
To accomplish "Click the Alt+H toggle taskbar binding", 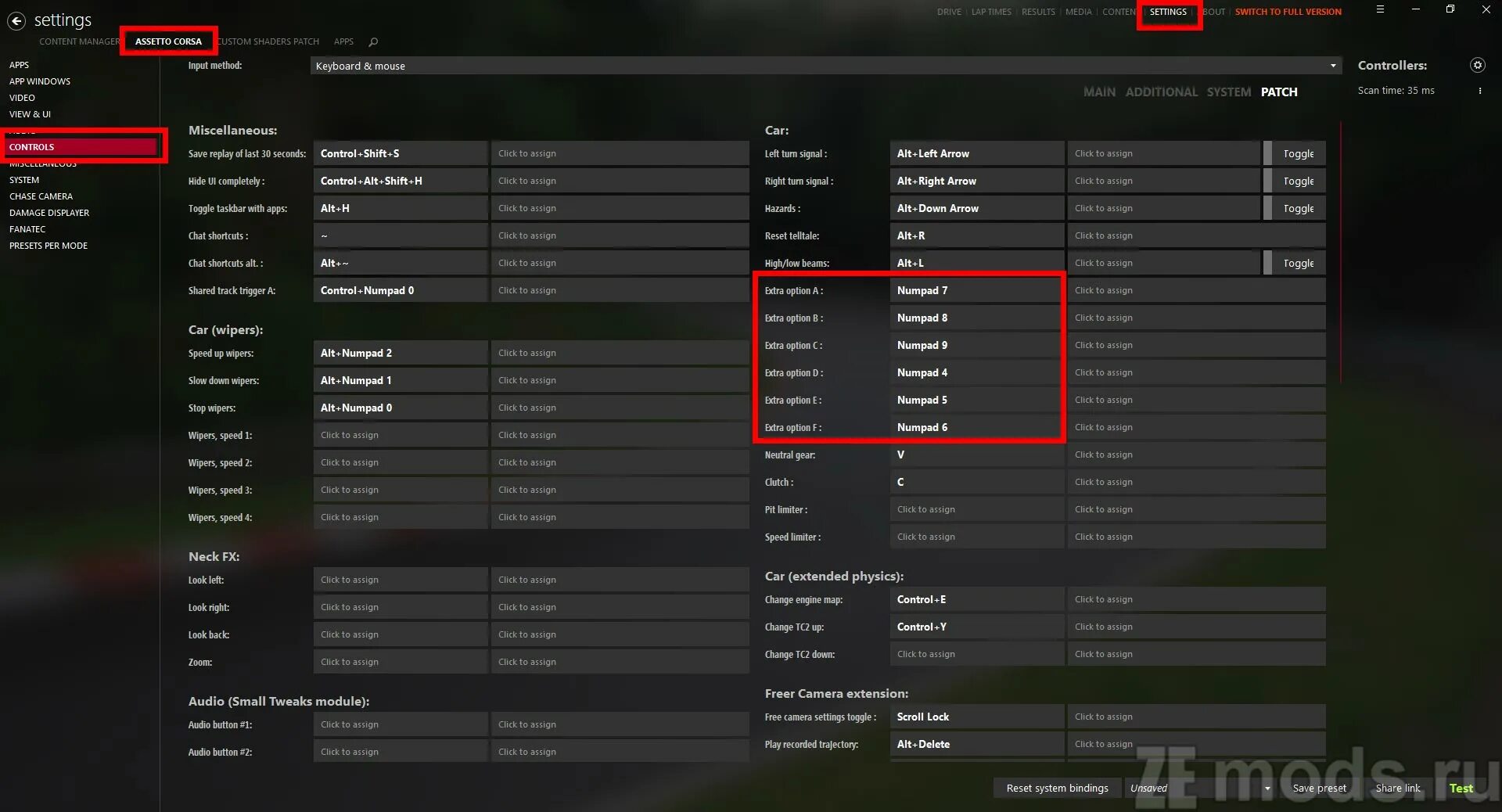I will pos(401,208).
